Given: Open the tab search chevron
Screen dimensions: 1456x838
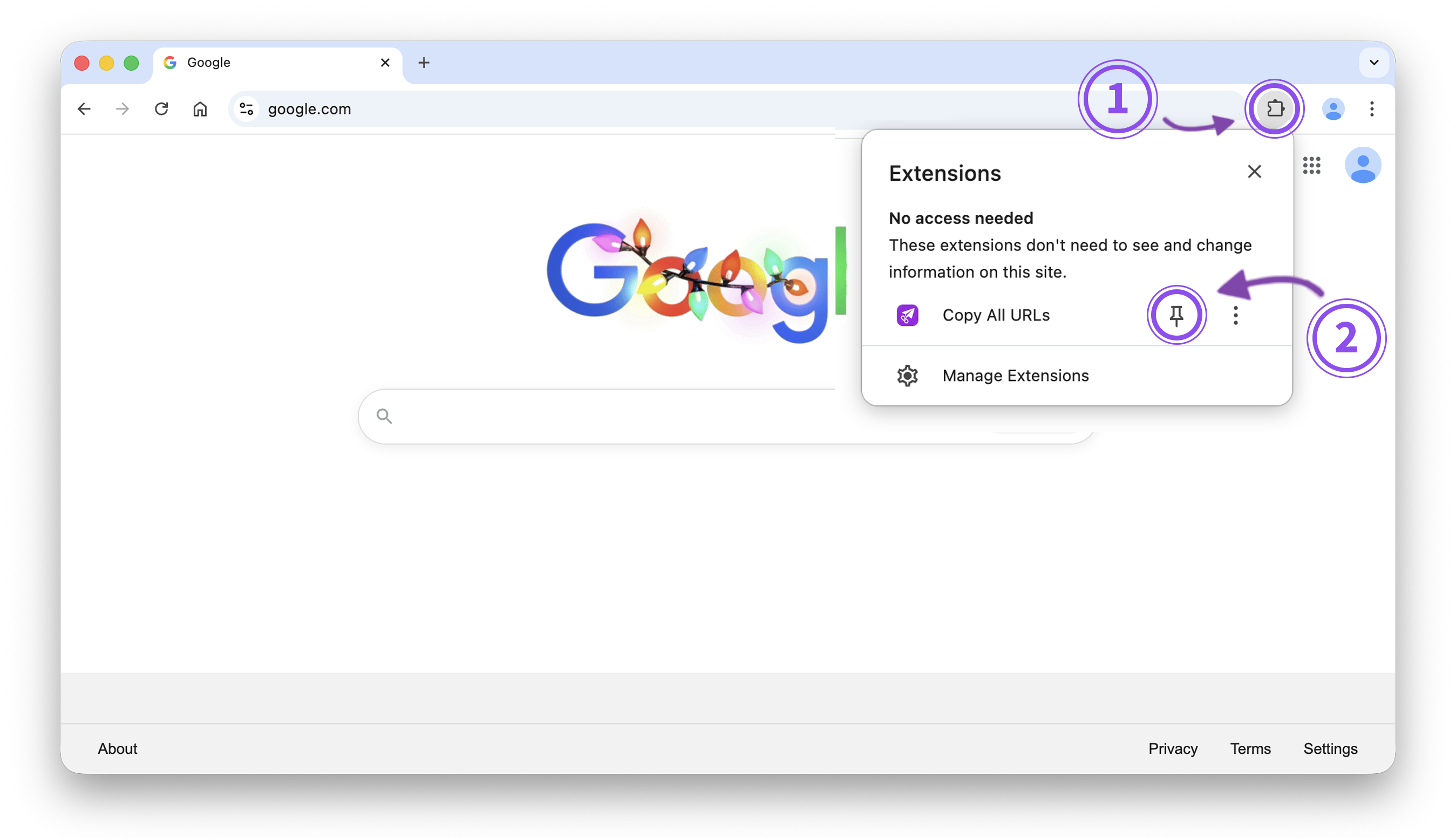Looking at the screenshot, I should [1374, 62].
